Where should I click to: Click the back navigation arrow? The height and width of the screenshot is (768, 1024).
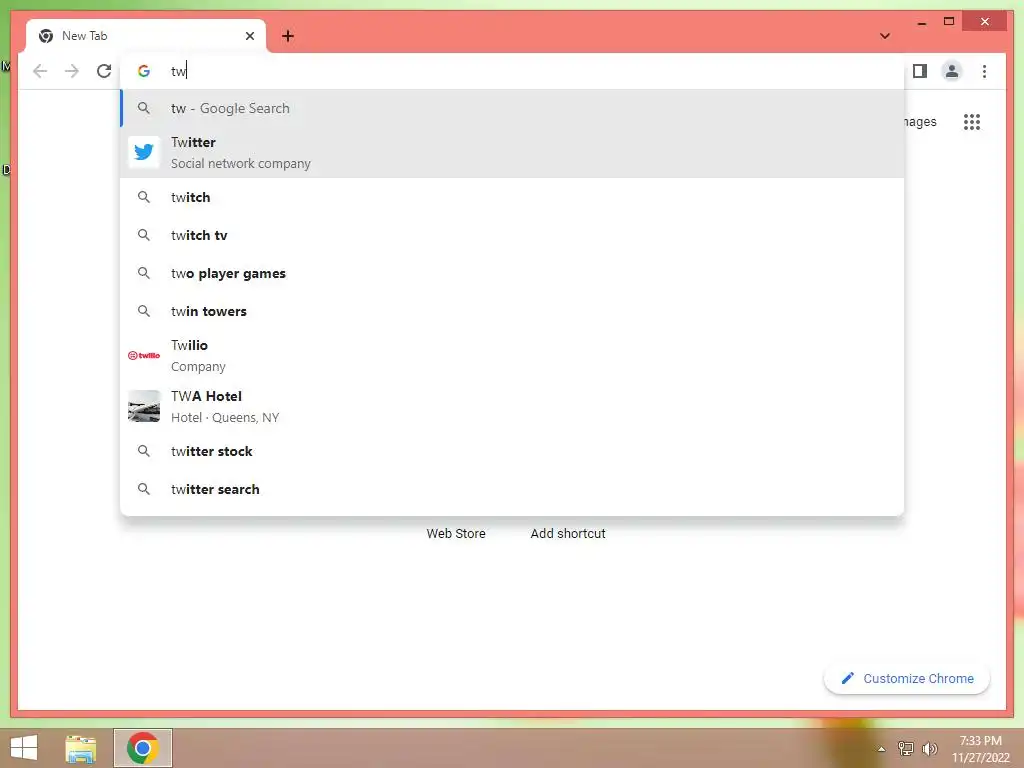click(x=40, y=71)
